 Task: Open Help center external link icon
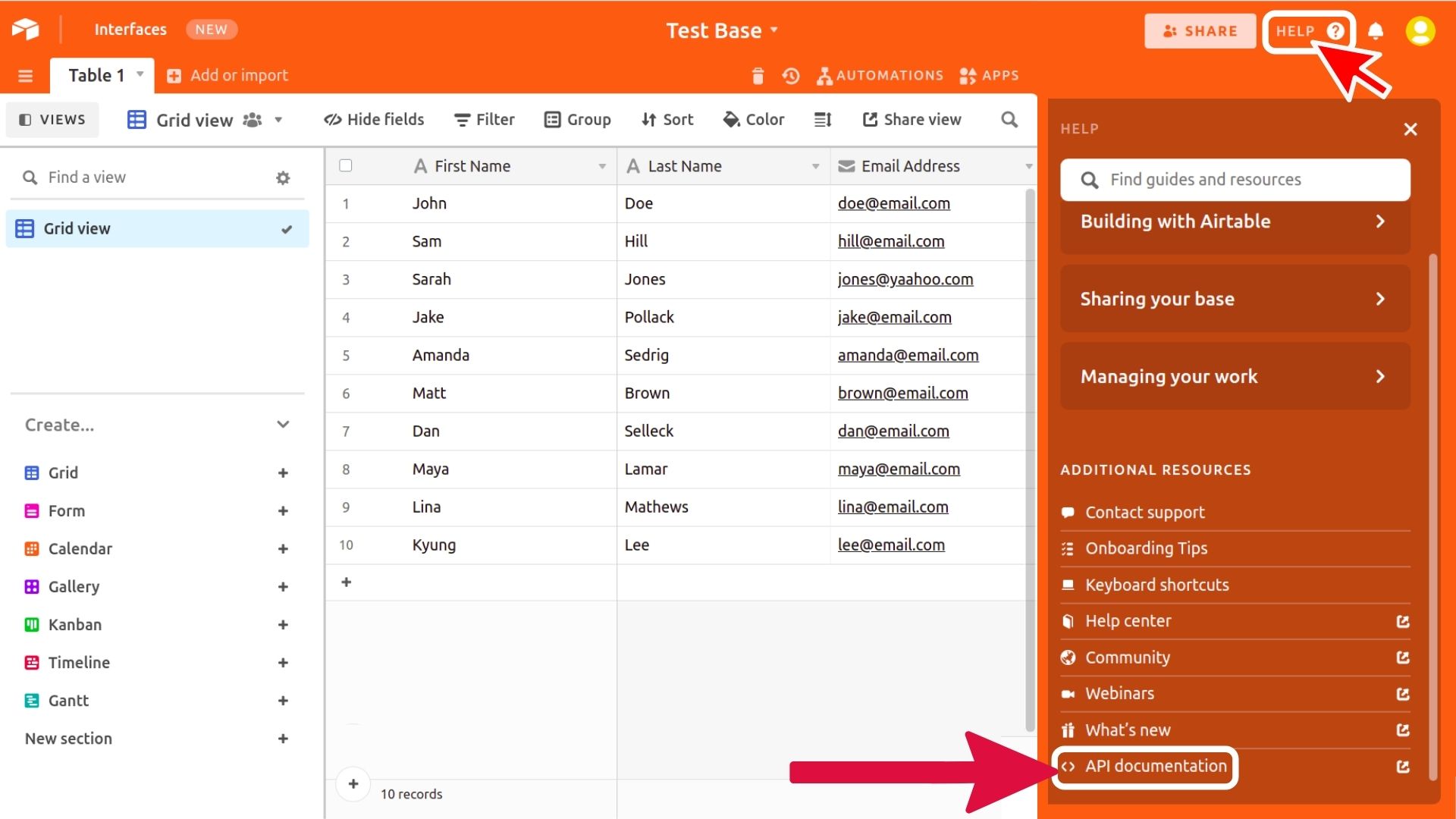click(1403, 622)
